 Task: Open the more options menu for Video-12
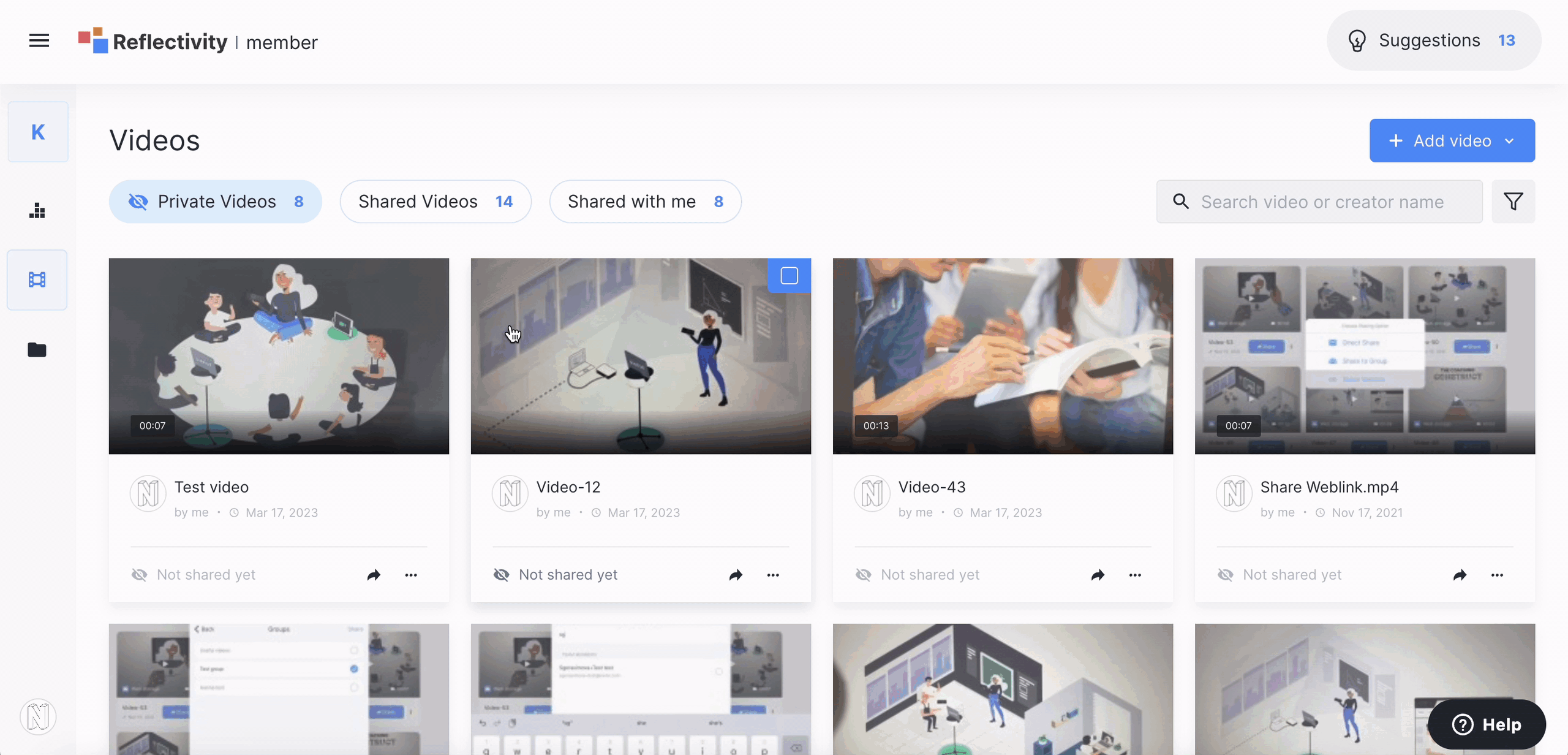[773, 575]
